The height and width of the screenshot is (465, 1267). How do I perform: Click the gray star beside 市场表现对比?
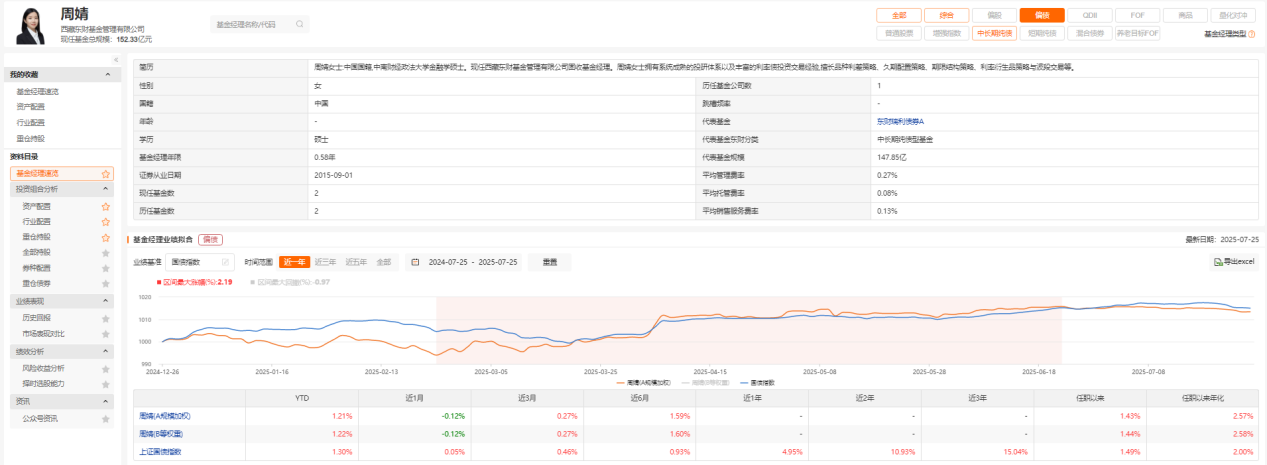point(106,333)
